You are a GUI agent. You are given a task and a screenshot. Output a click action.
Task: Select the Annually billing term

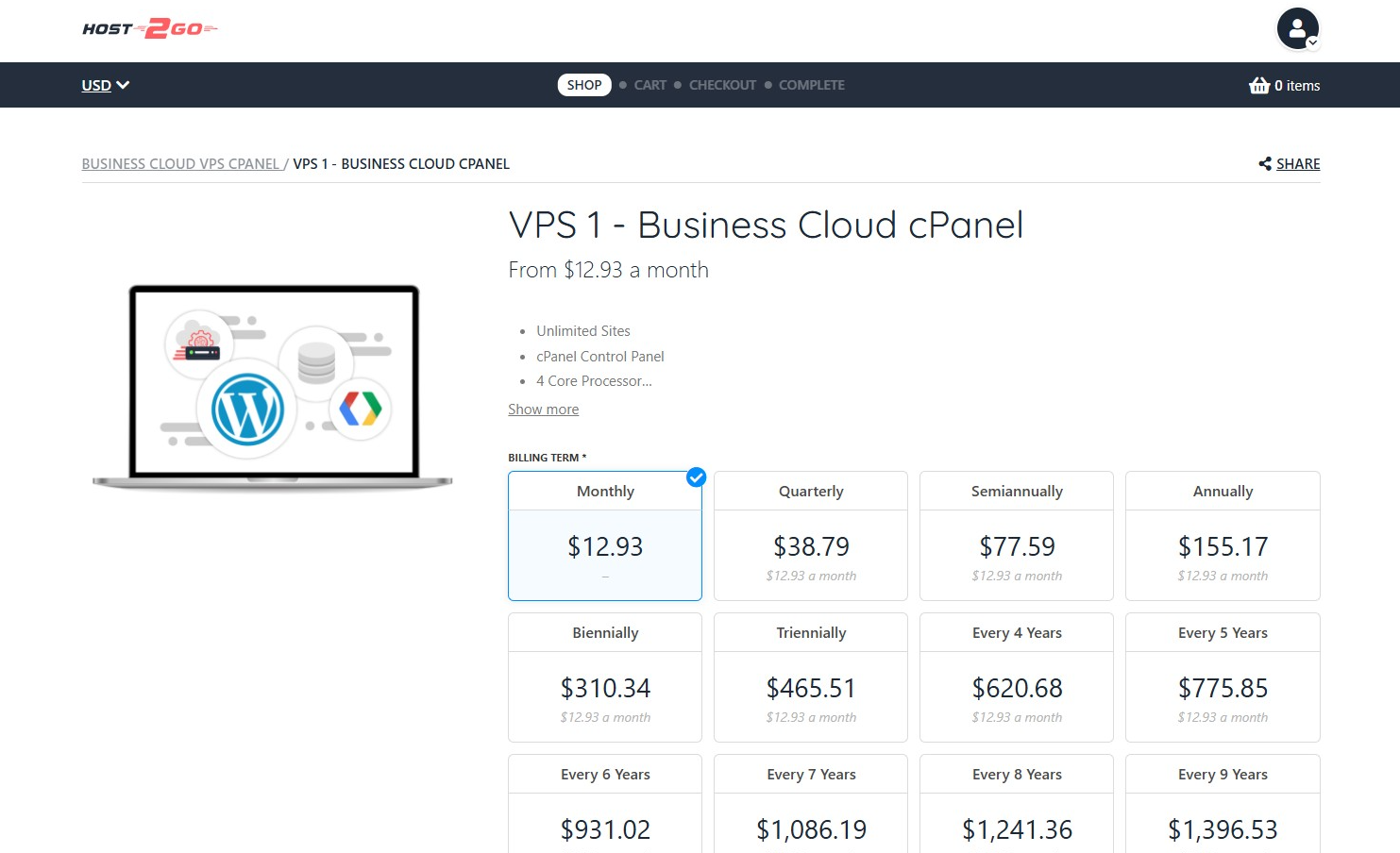tap(1223, 536)
